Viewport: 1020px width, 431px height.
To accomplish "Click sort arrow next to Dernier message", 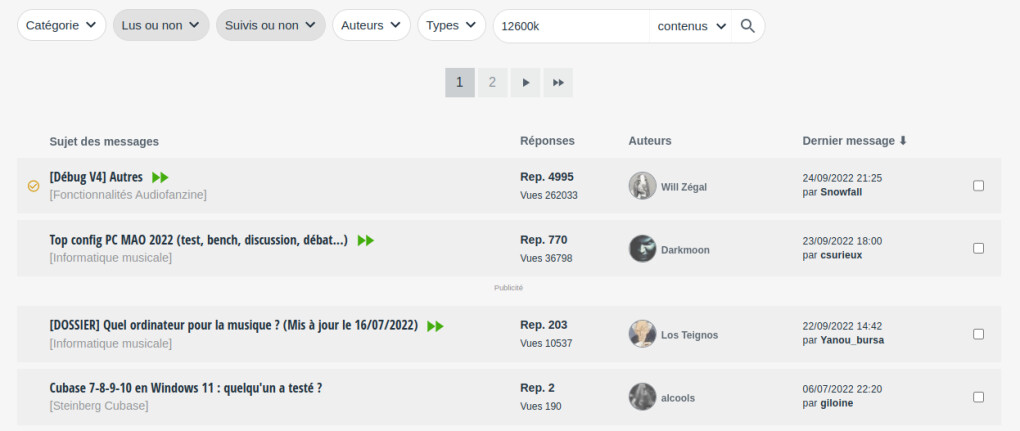I will point(903,141).
